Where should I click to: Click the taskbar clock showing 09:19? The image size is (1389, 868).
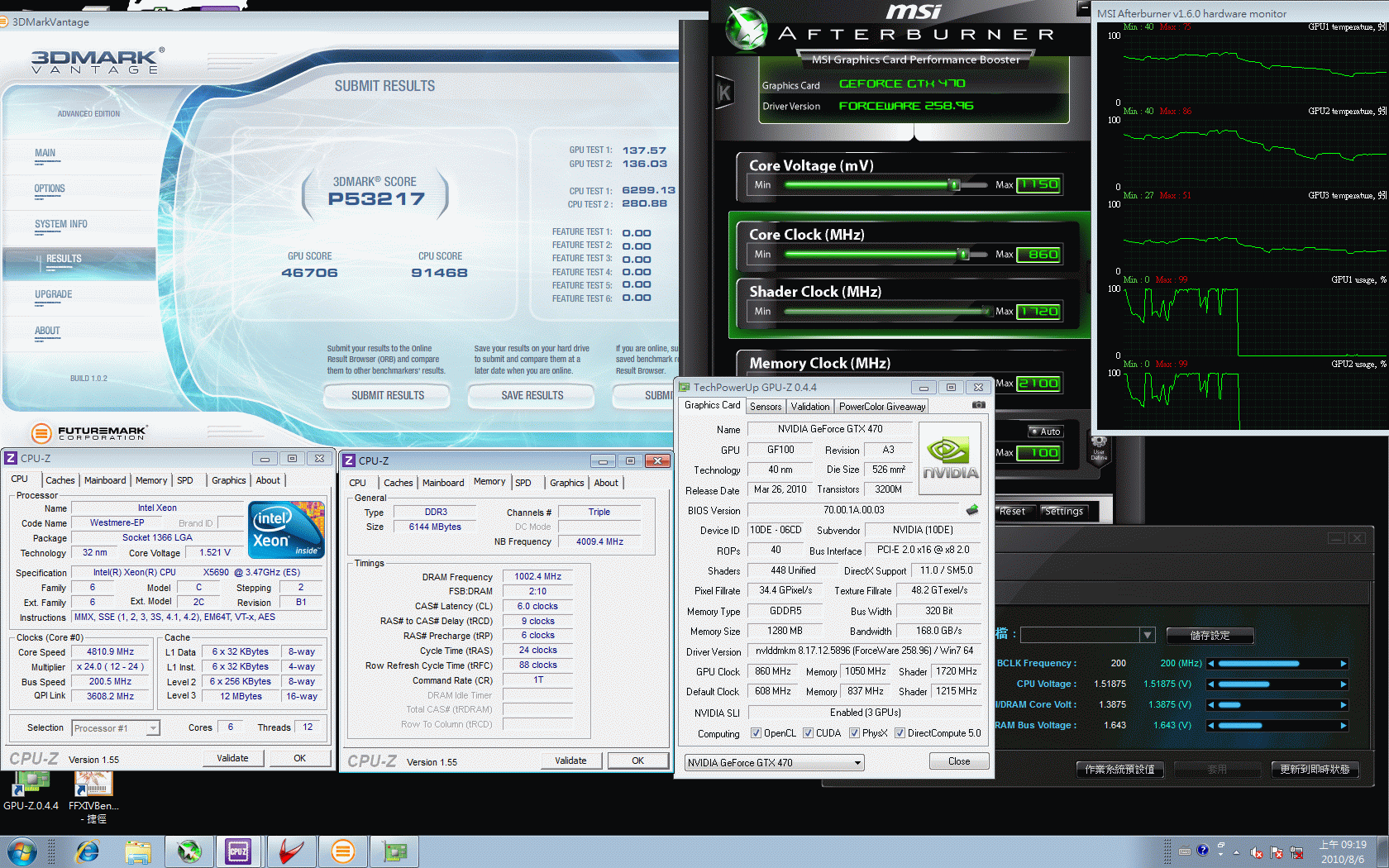click(1343, 851)
